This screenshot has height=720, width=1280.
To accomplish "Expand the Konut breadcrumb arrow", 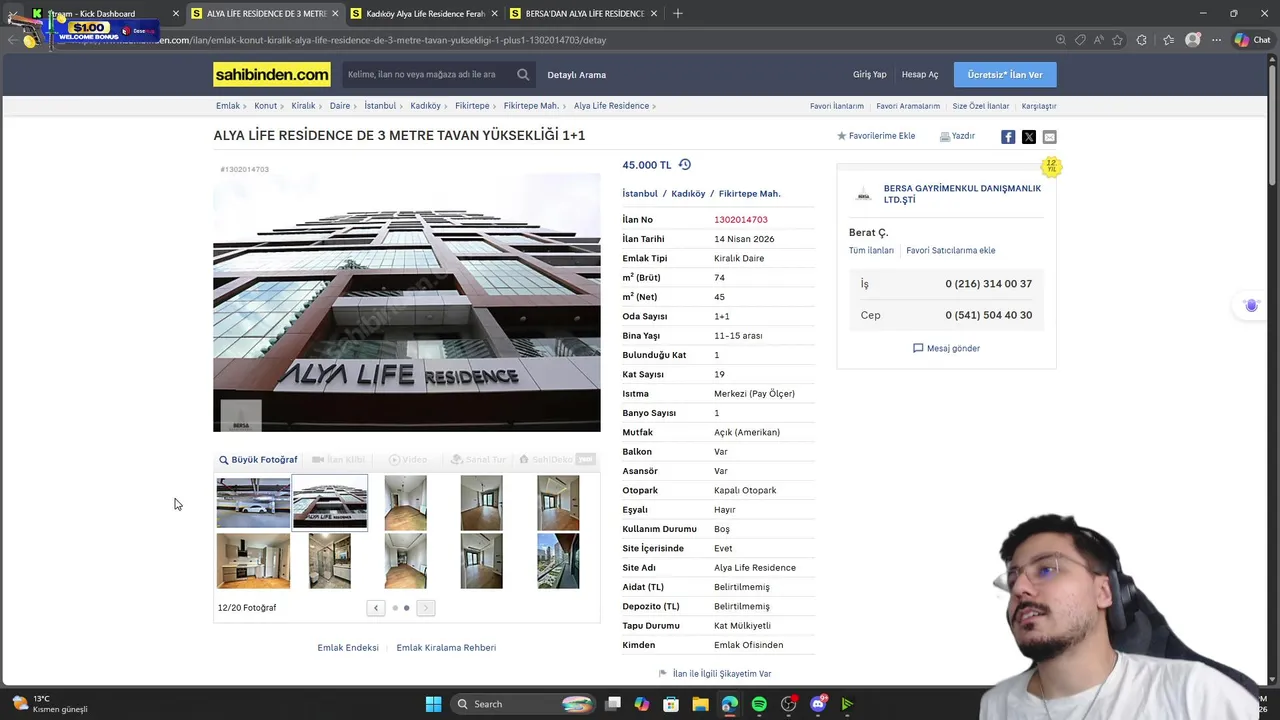I will click(x=283, y=106).
